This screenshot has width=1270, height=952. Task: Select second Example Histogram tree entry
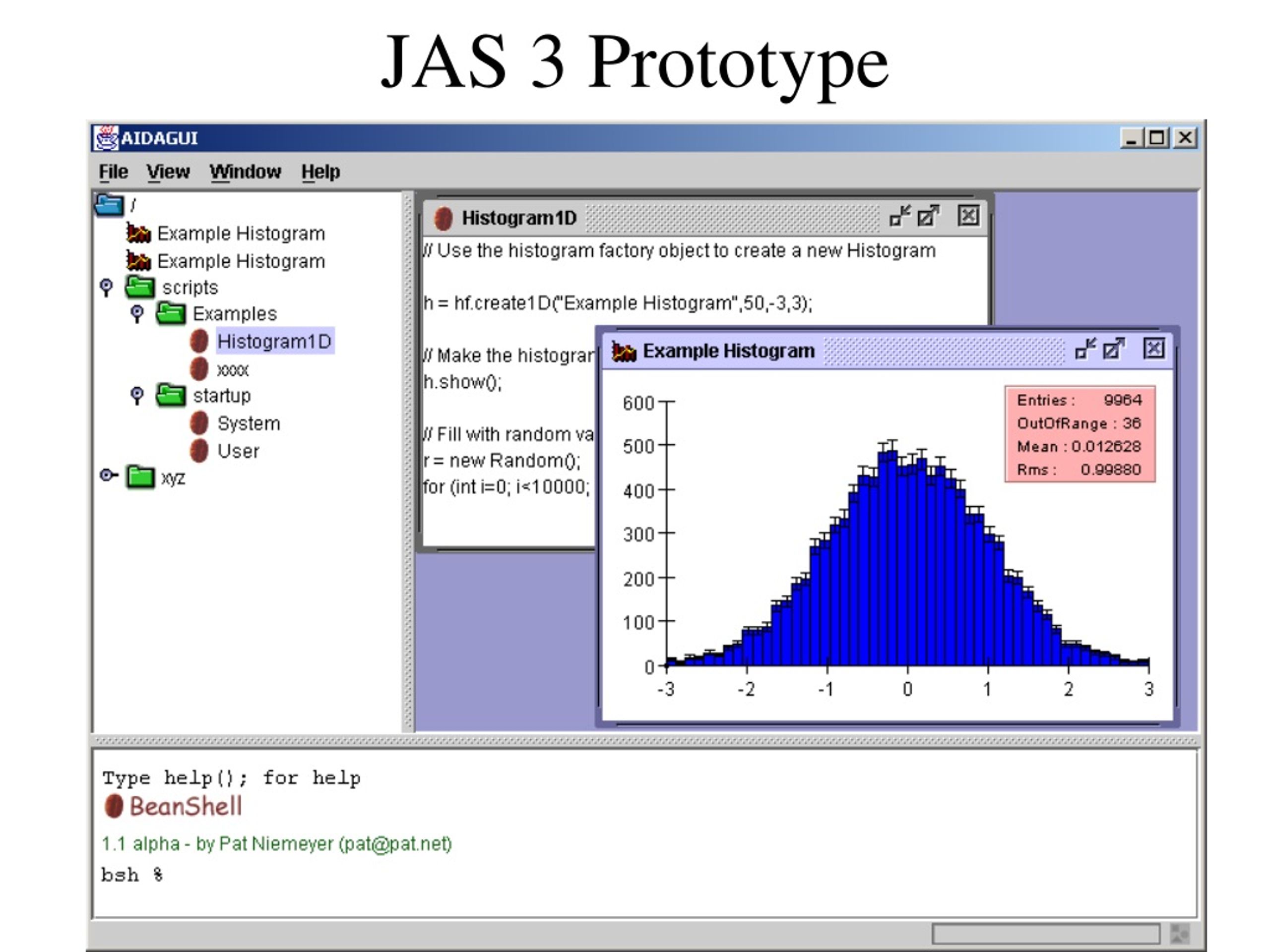241,261
